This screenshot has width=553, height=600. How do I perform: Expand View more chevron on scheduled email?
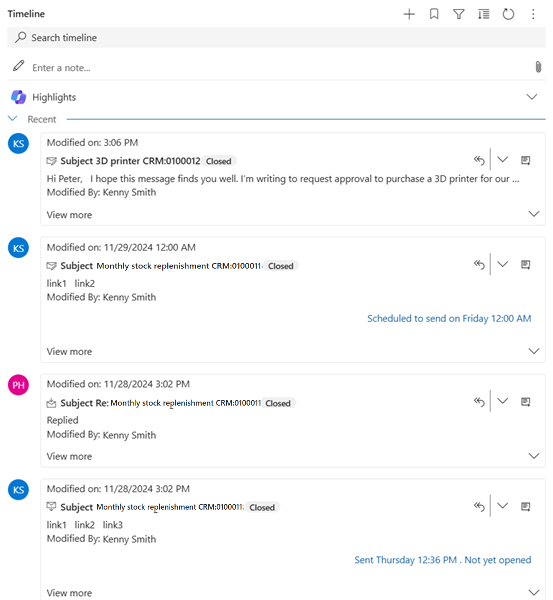[534, 351]
